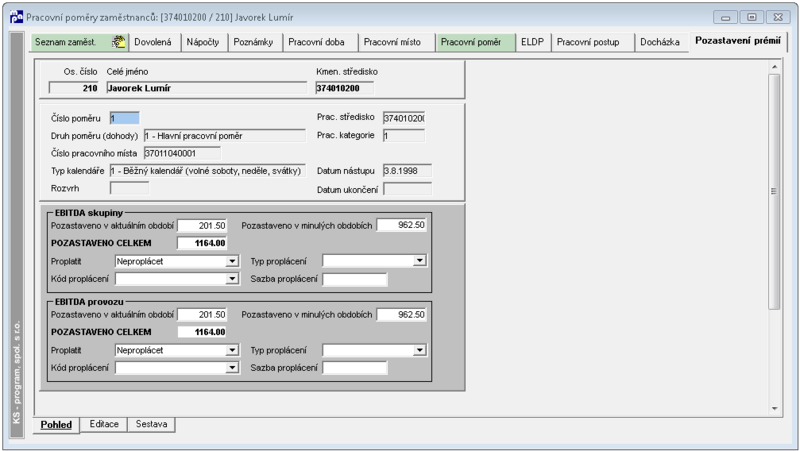
Task: Open the Sestava bottom tab
Action: pos(152,424)
